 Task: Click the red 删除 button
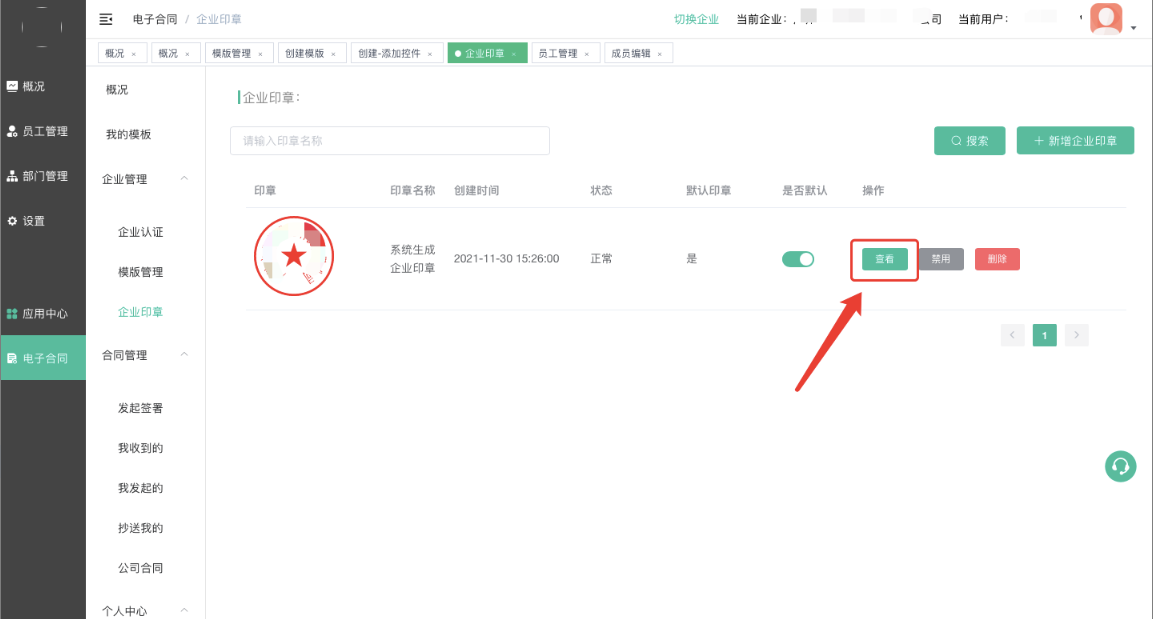pyautogui.click(x=997, y=259)
